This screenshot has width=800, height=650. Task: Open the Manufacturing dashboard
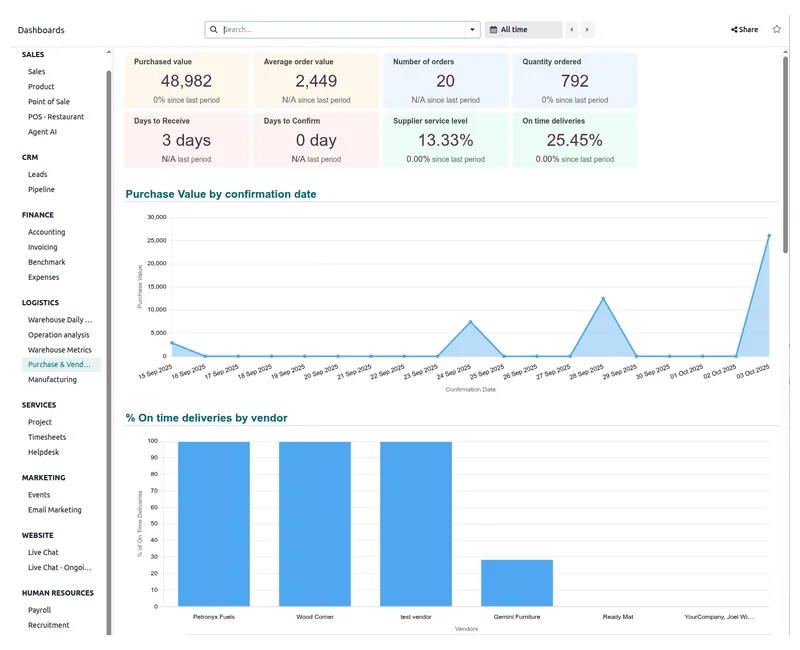(x=53, y=380)
